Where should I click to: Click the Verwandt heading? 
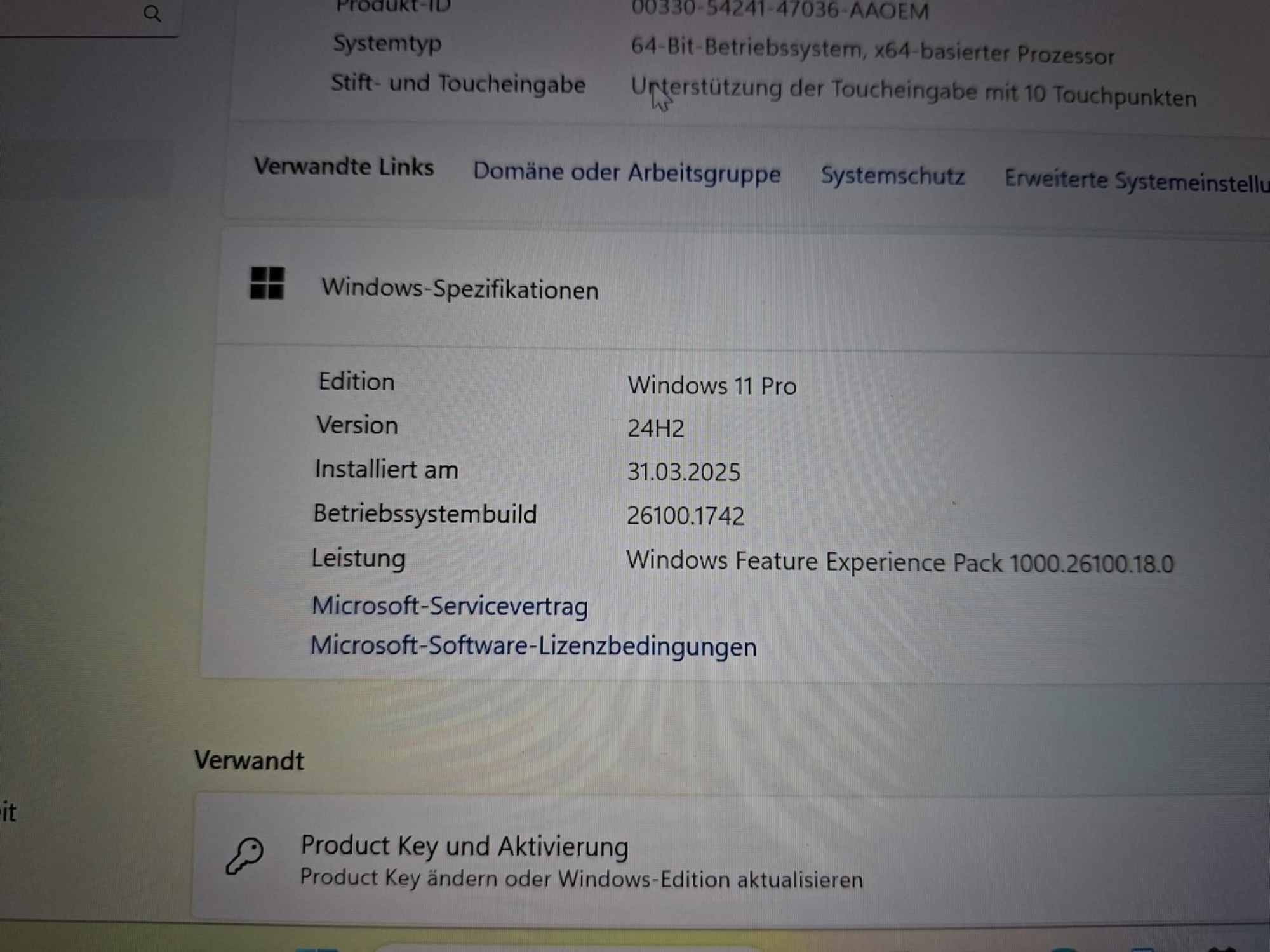pos(249,760)
